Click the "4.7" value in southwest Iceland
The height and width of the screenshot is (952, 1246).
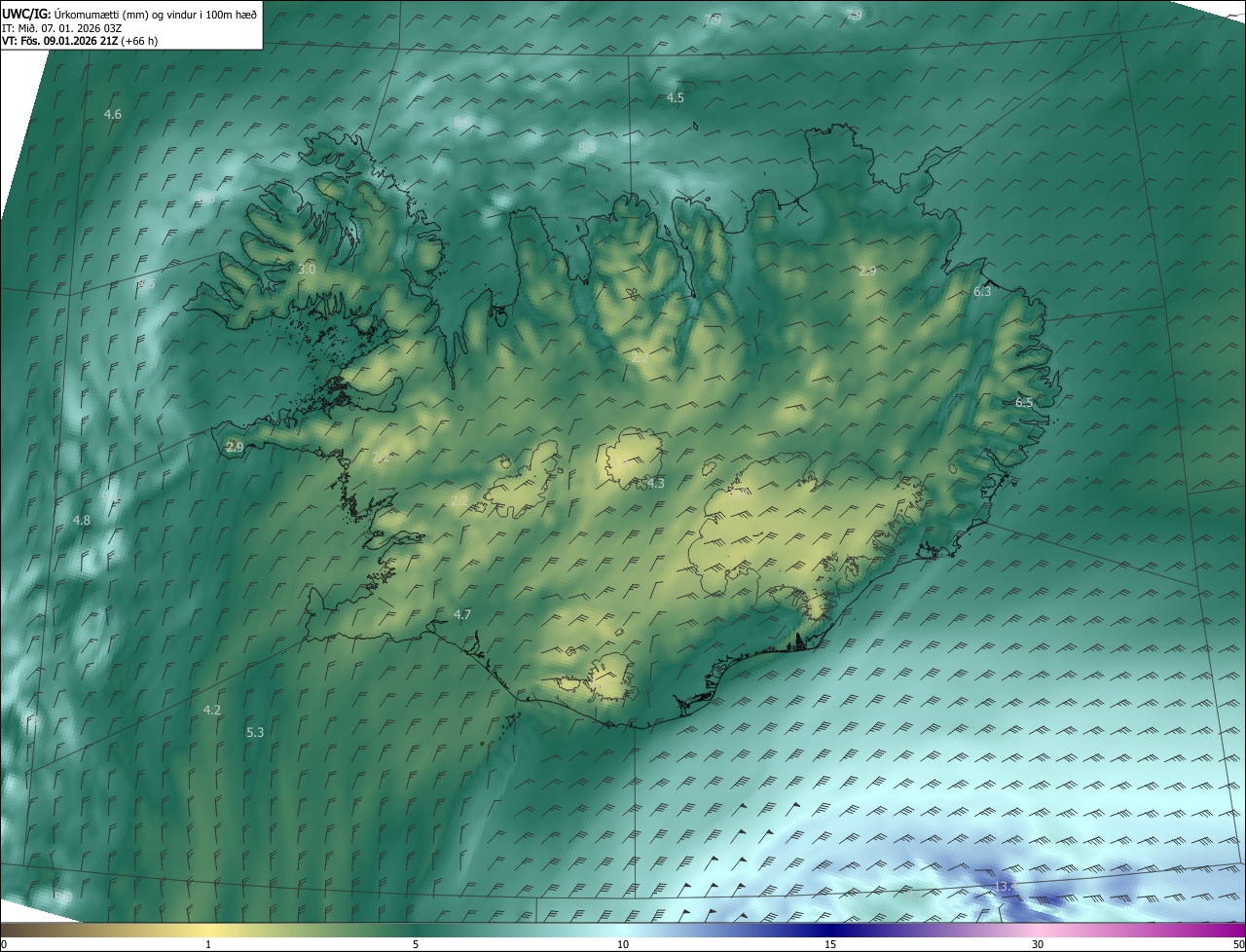pyautogui.click(x=462, y=614)
